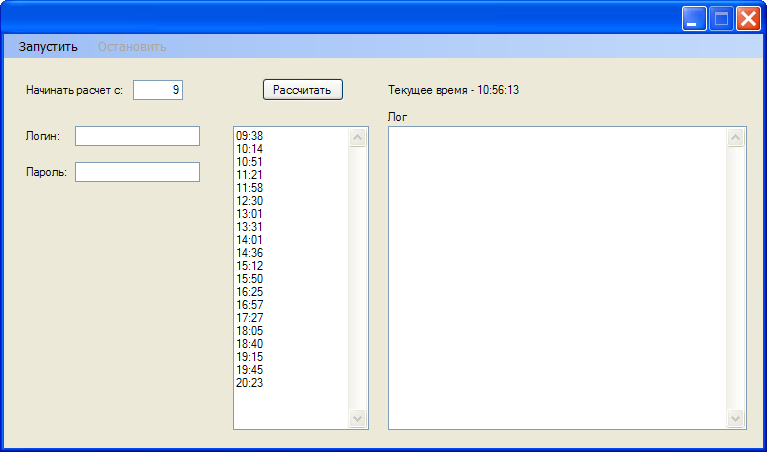Screen dimensions: 767x452
Task: Focus the Начинать расчет с field
Action: tap(158, 90)
